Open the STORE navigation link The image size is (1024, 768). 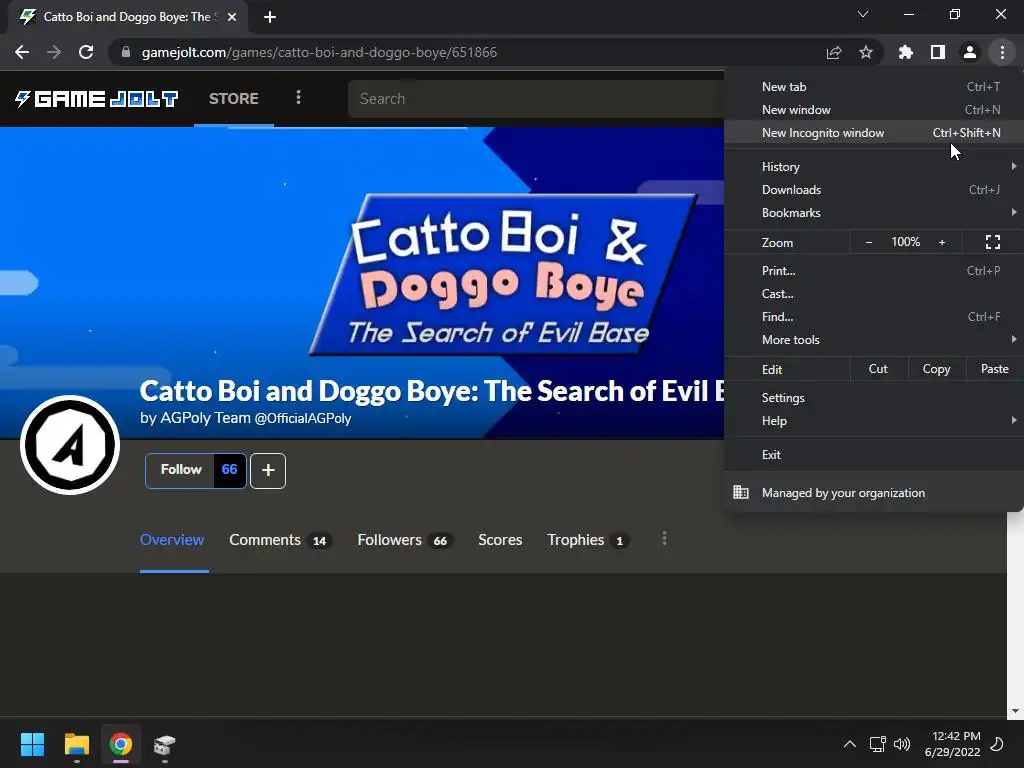click(x=234, y=99)
